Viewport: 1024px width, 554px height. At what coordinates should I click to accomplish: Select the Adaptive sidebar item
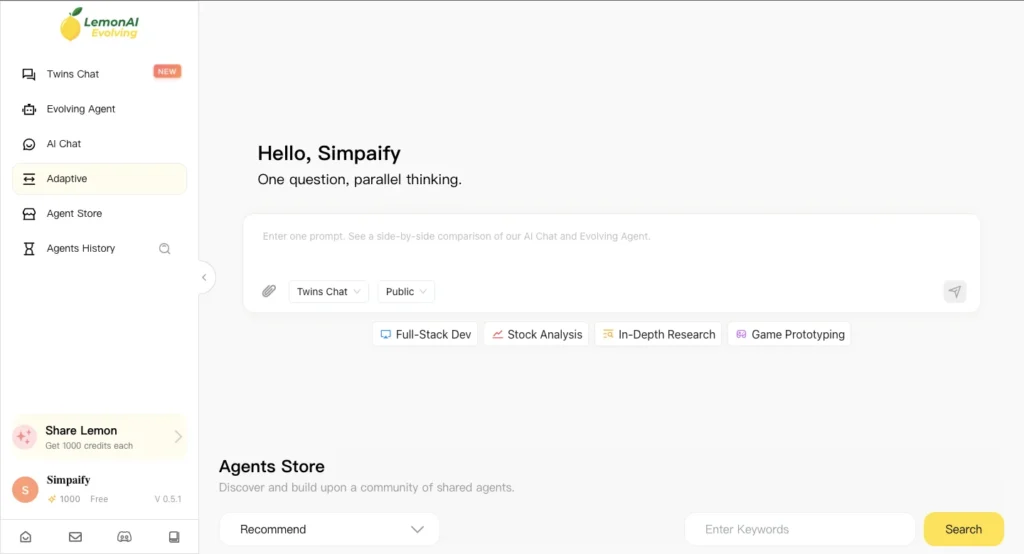click(99, 178)
